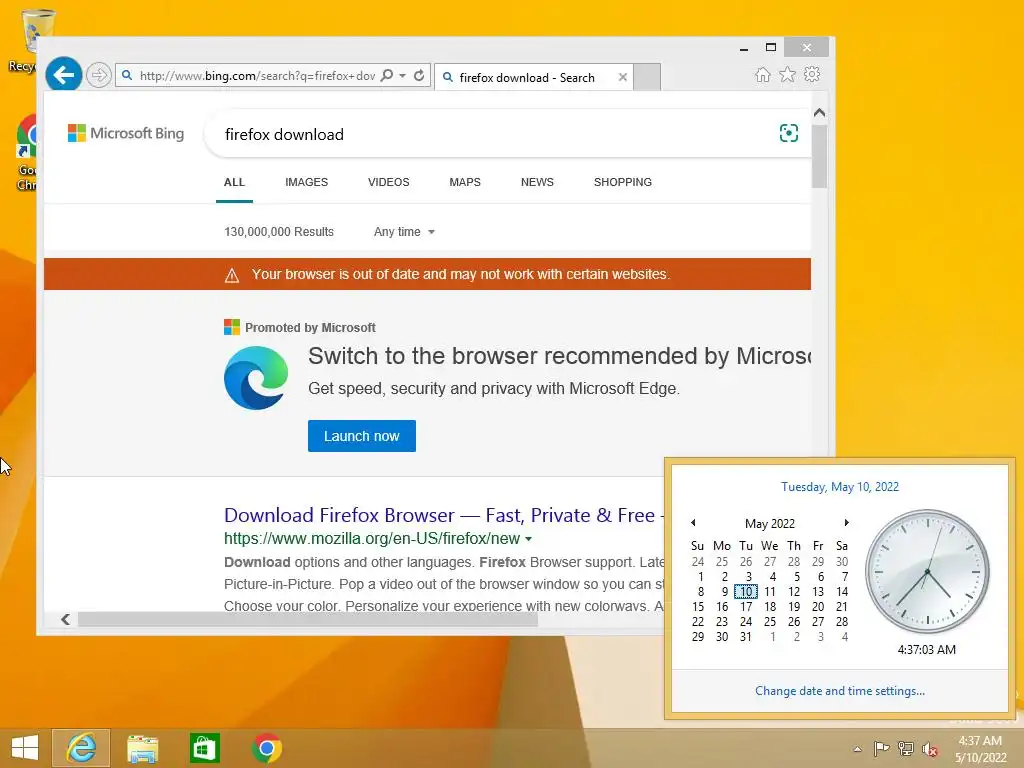Open Internet Explorer home icon
1024x768 pixels.
[763, 74]
